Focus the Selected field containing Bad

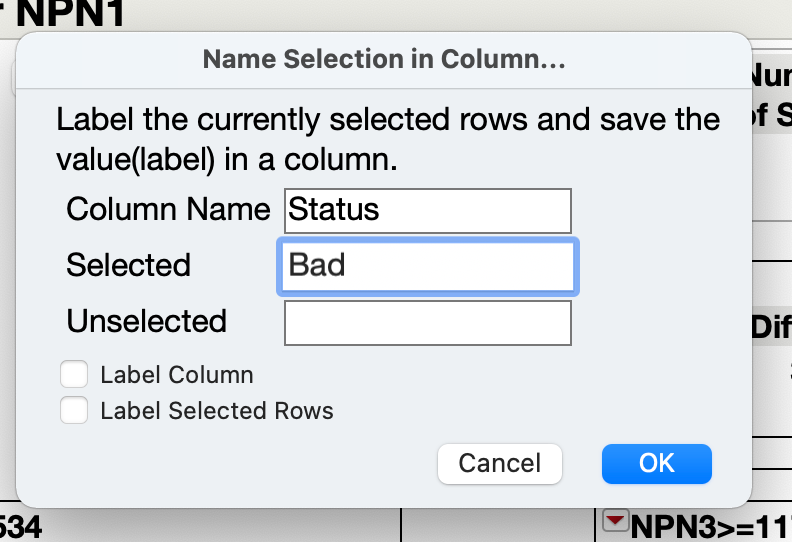click(x=428, y=266)
